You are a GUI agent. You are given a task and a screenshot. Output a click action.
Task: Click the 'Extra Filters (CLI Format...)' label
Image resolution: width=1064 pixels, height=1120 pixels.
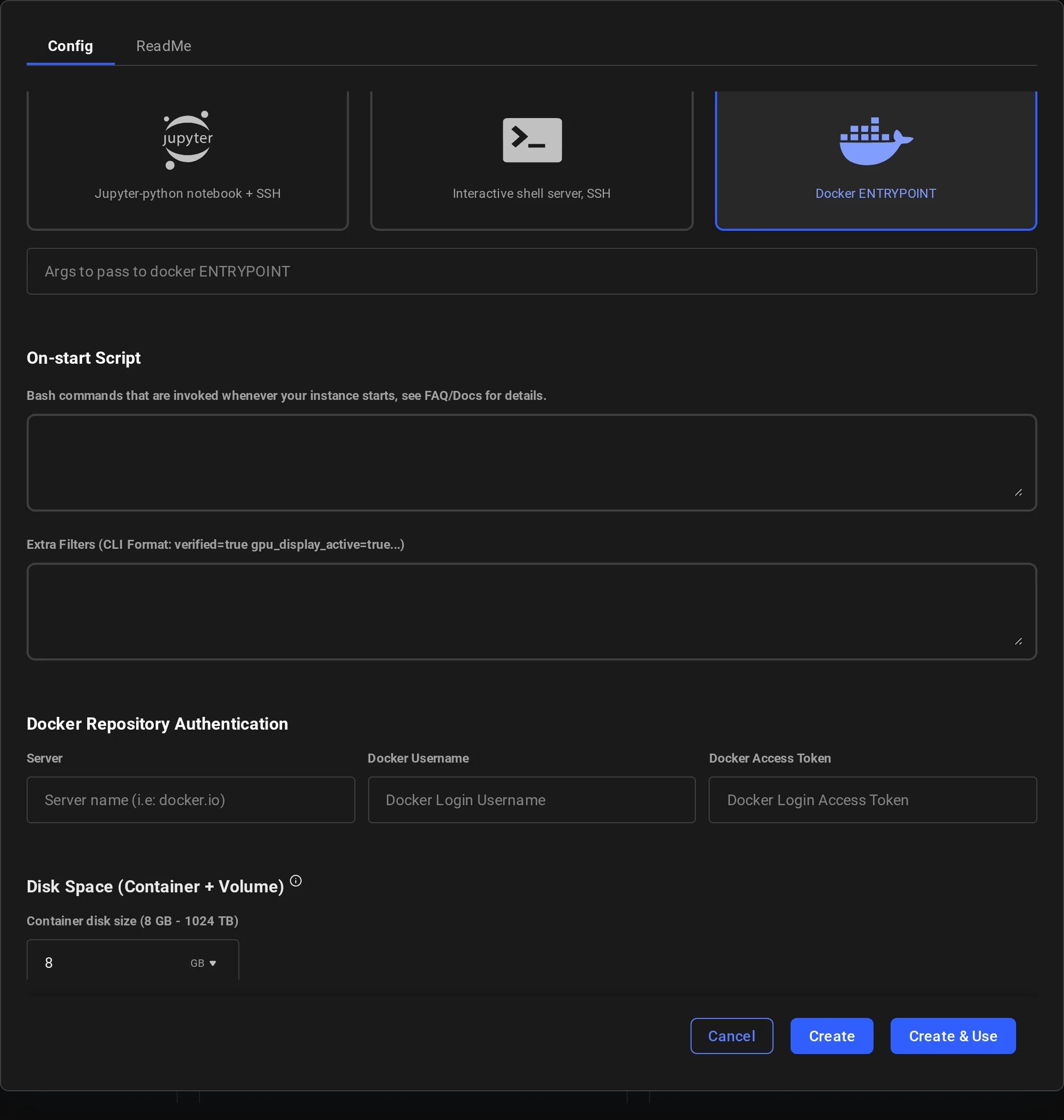(x=215, y=545)
